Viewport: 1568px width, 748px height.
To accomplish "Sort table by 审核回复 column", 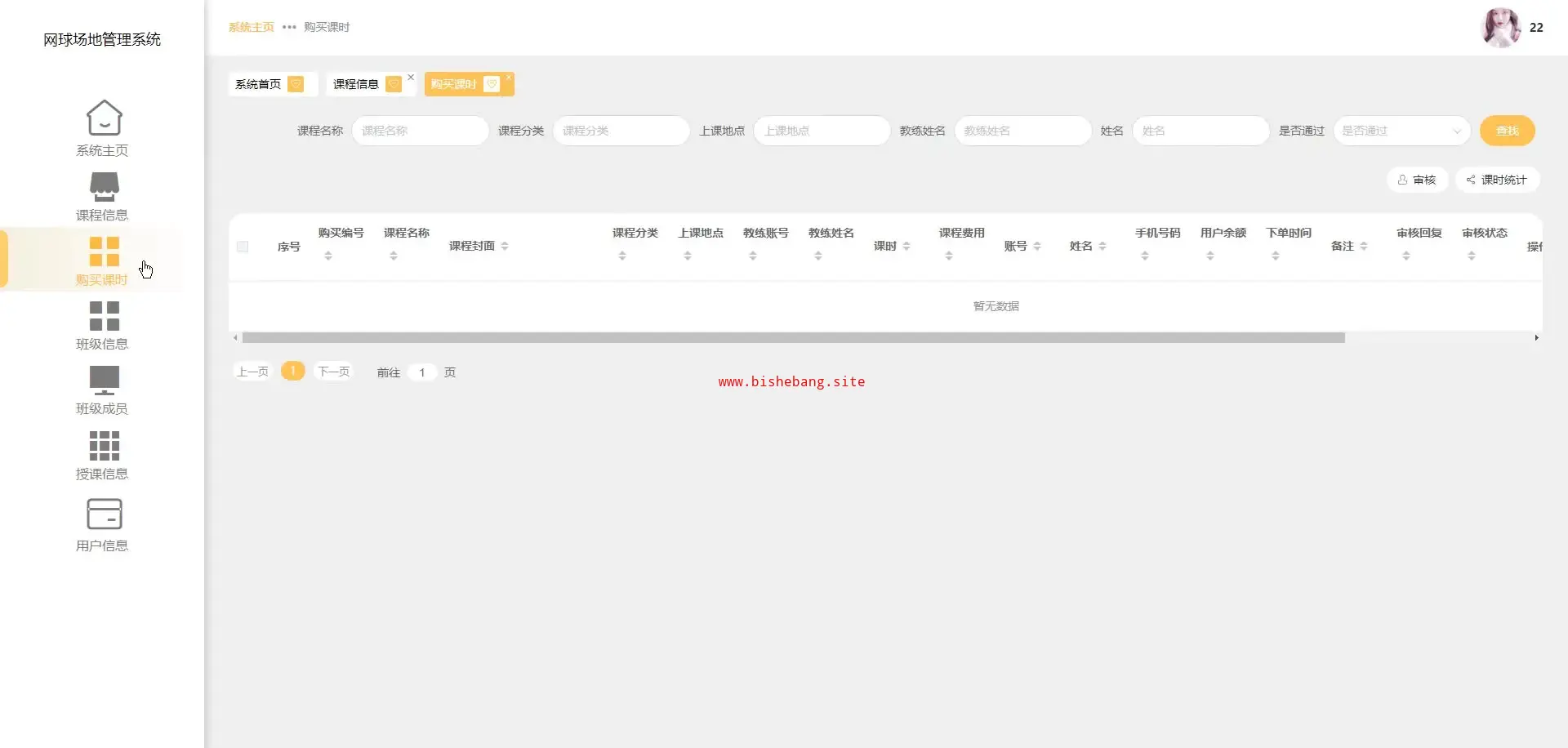I will (1406, 256).
